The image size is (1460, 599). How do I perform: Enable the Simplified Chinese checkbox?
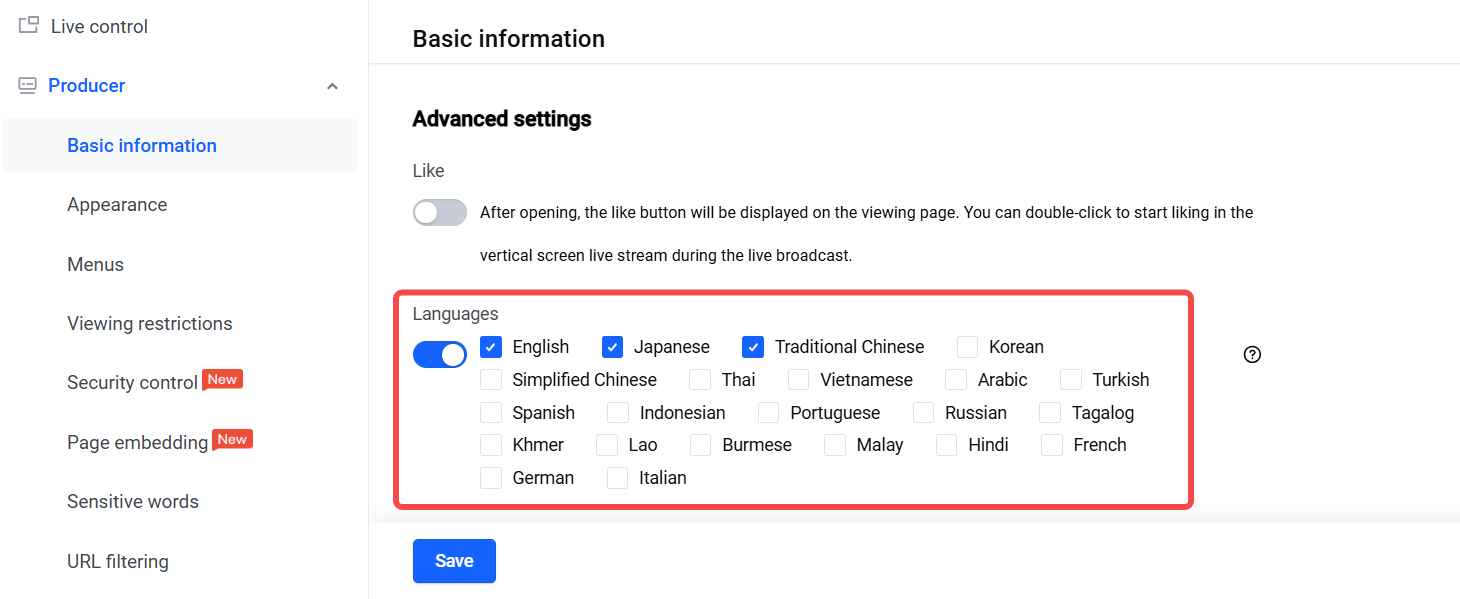[491, 380]
